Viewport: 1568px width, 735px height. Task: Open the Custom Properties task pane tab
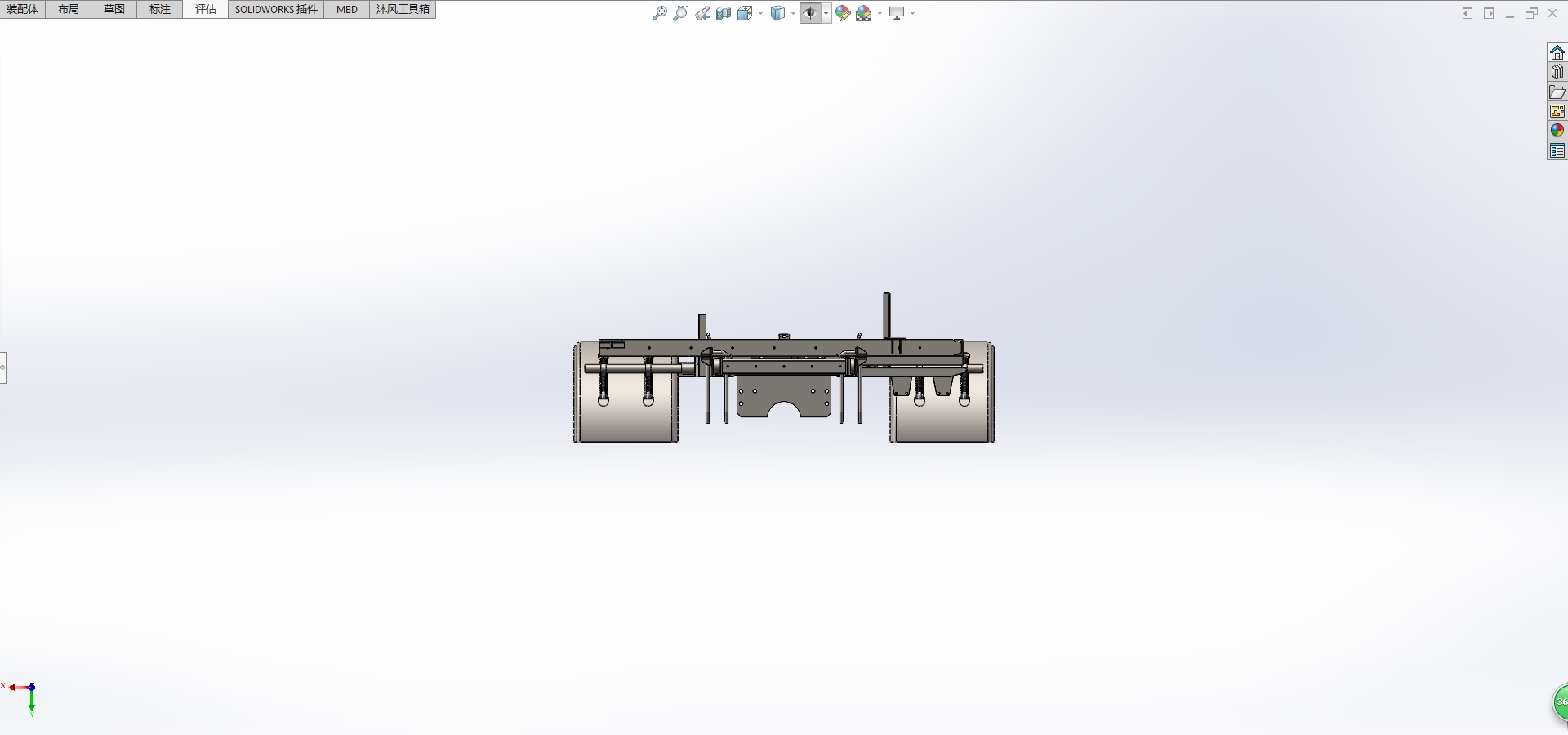1557,150
